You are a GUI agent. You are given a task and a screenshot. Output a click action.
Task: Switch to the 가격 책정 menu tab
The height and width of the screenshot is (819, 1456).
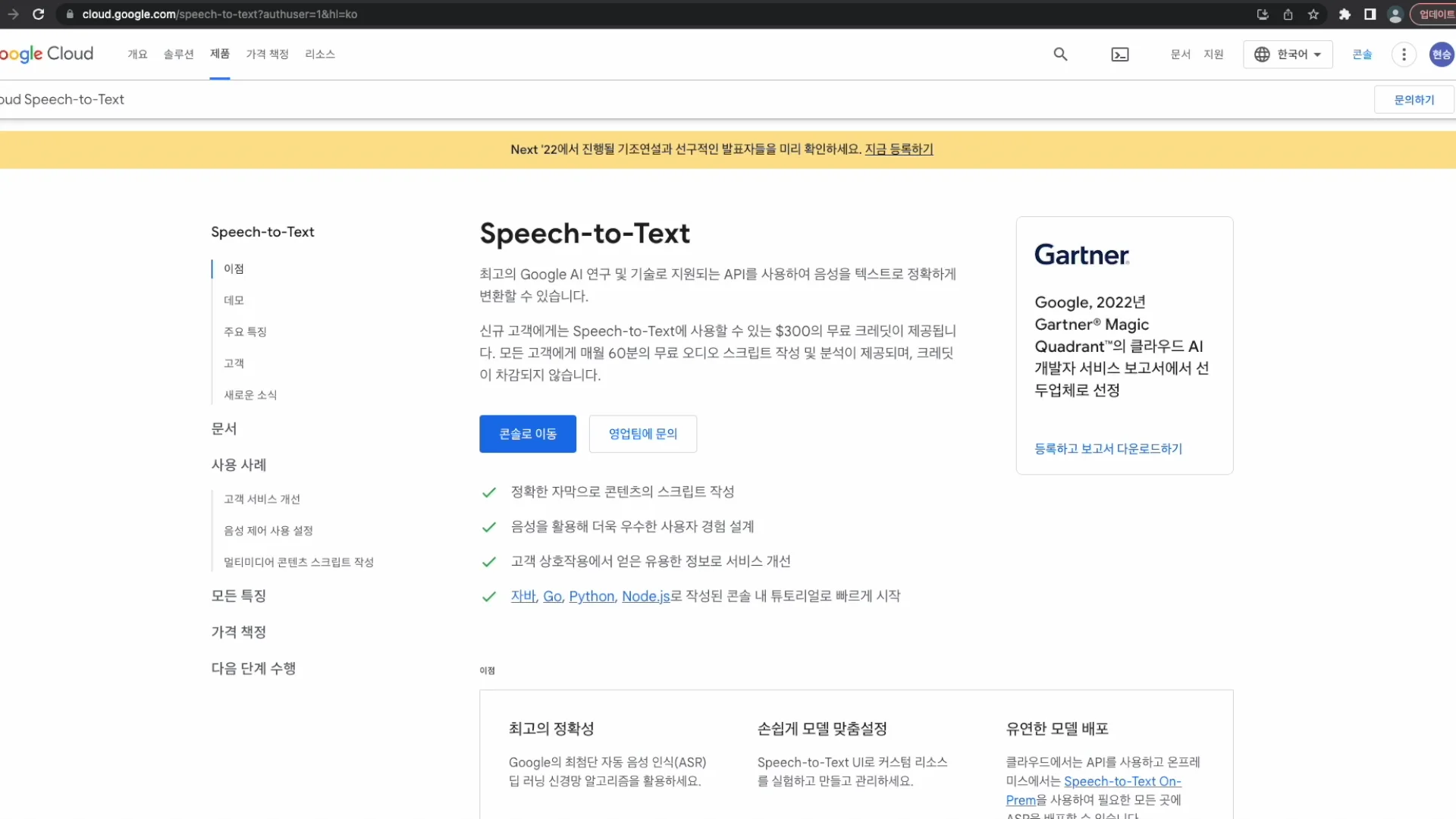click(x=267, y=54)
